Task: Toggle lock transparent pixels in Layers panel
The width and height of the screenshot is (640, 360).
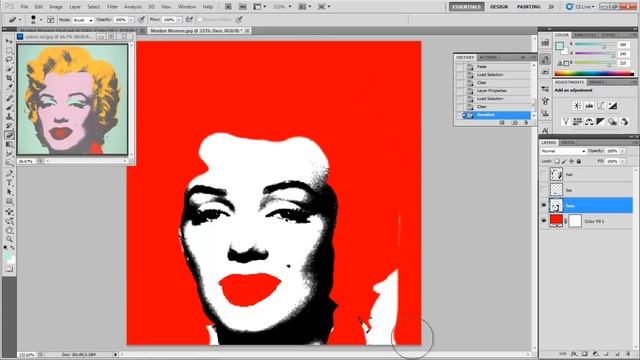Action: tap(557, 162)
